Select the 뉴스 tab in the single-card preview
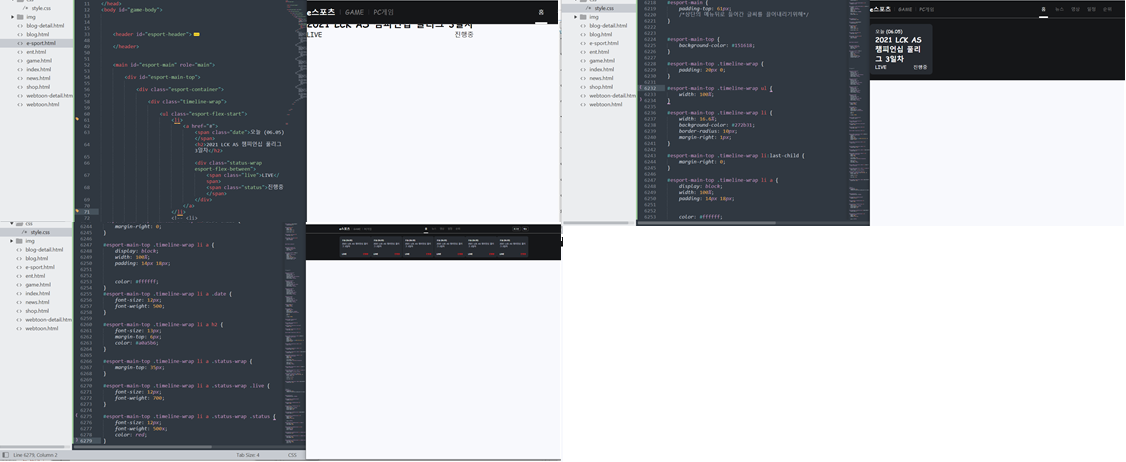Screen dimensions: 1126x462 tap(1059, 9)
